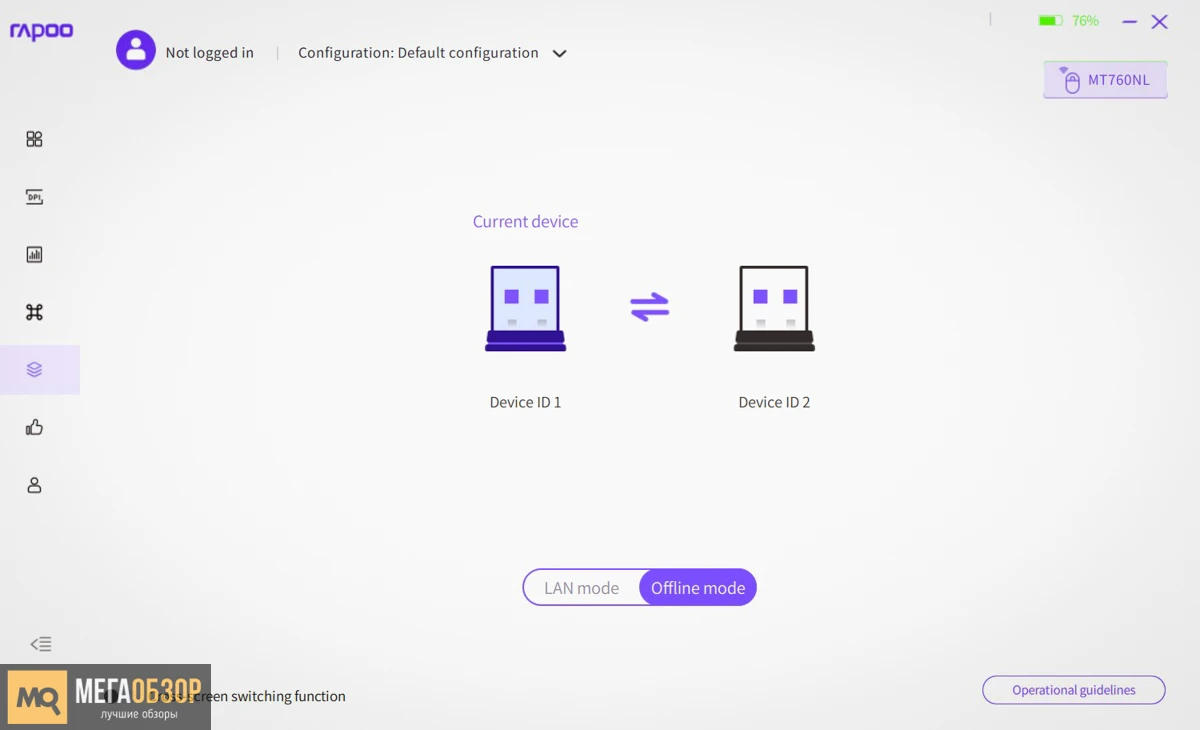The height and width of the screenshot is (730, 1200).
Task: Expand the configuration dropdown chevron
Action: click(560, 54)
